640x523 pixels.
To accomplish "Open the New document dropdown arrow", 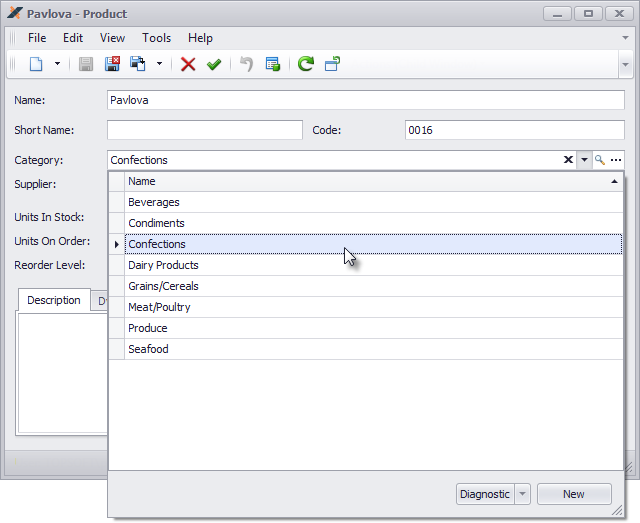I will coord(57,64).
